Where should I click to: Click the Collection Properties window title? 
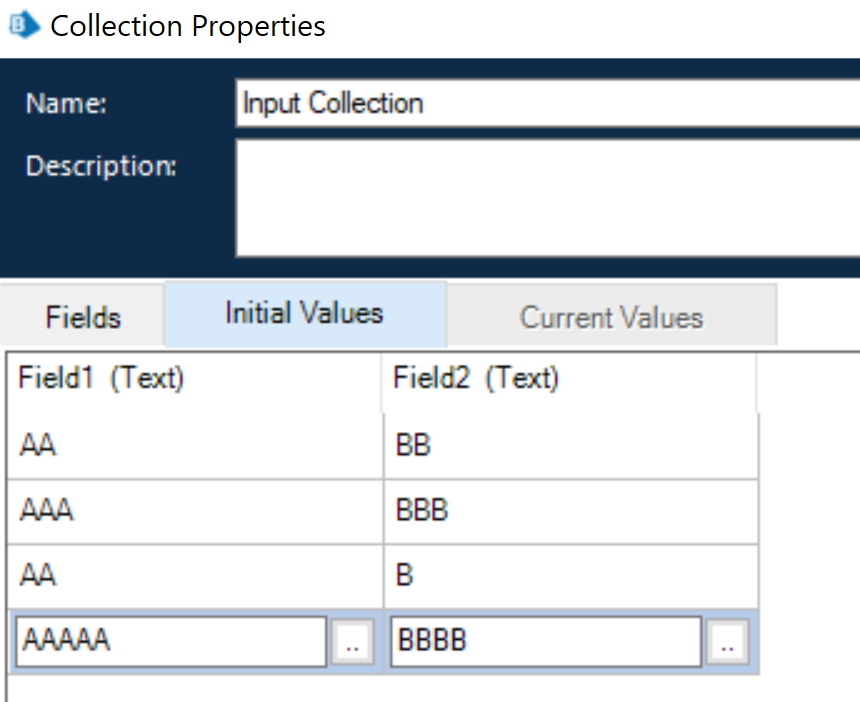(188, 26)
